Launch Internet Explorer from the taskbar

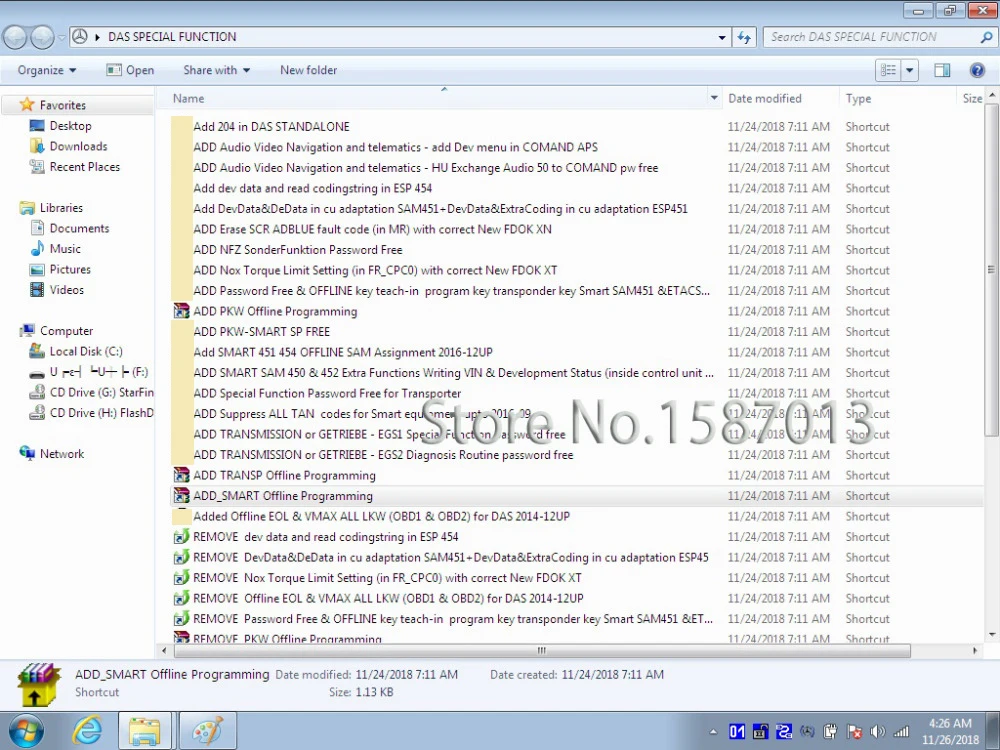coord(87,731)
